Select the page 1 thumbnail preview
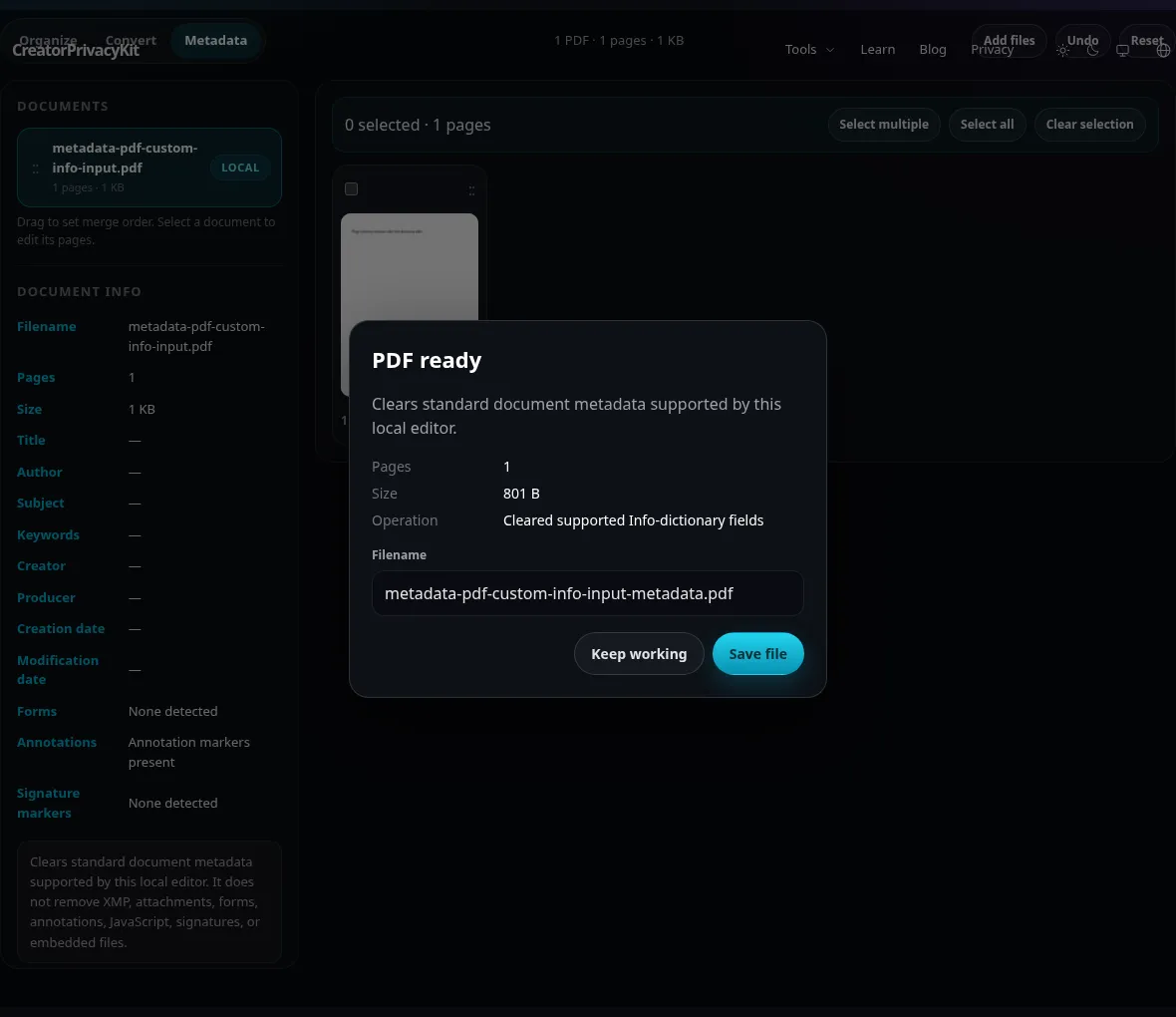The image size is (1176, 1017). click(x=410, y=304)
